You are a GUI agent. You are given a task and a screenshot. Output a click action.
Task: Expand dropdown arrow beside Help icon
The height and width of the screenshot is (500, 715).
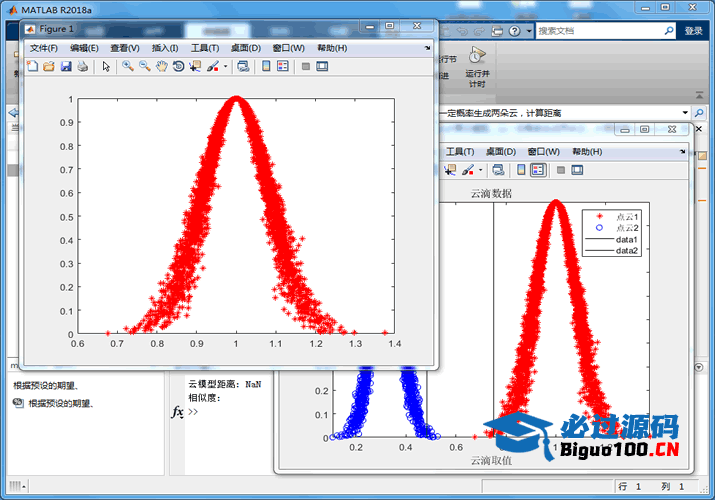coord(528,31)
